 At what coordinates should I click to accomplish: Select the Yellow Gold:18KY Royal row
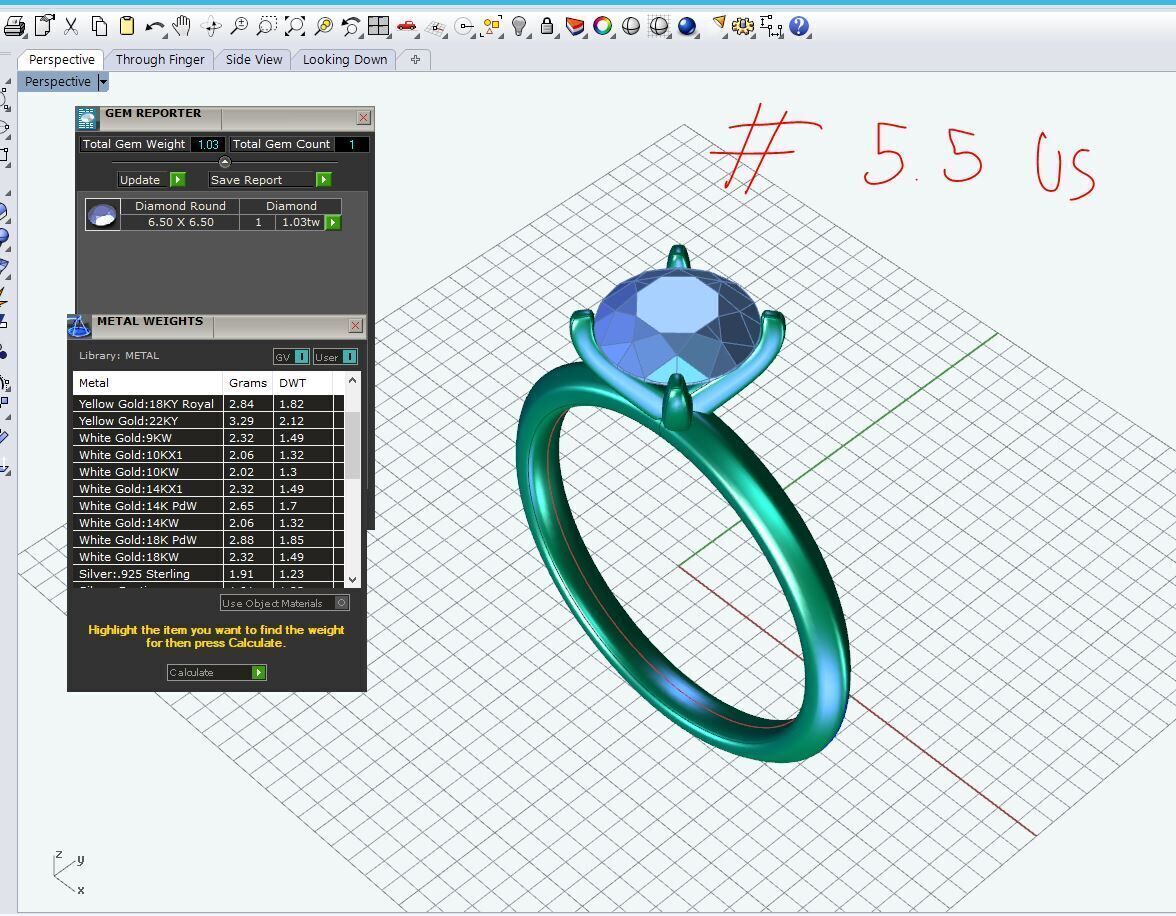click(x=208, y=404)
